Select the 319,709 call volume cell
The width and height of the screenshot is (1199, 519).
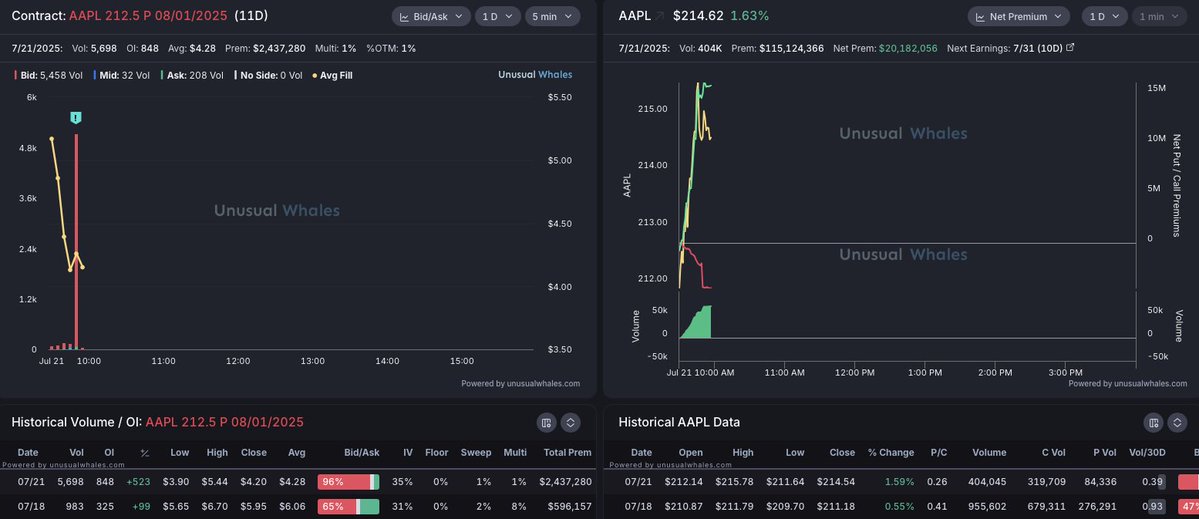click(x=1047, y=482)
